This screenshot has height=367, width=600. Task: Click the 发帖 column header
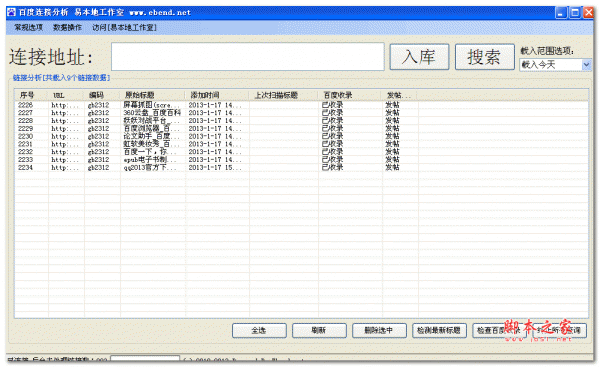tap(400, 95)
